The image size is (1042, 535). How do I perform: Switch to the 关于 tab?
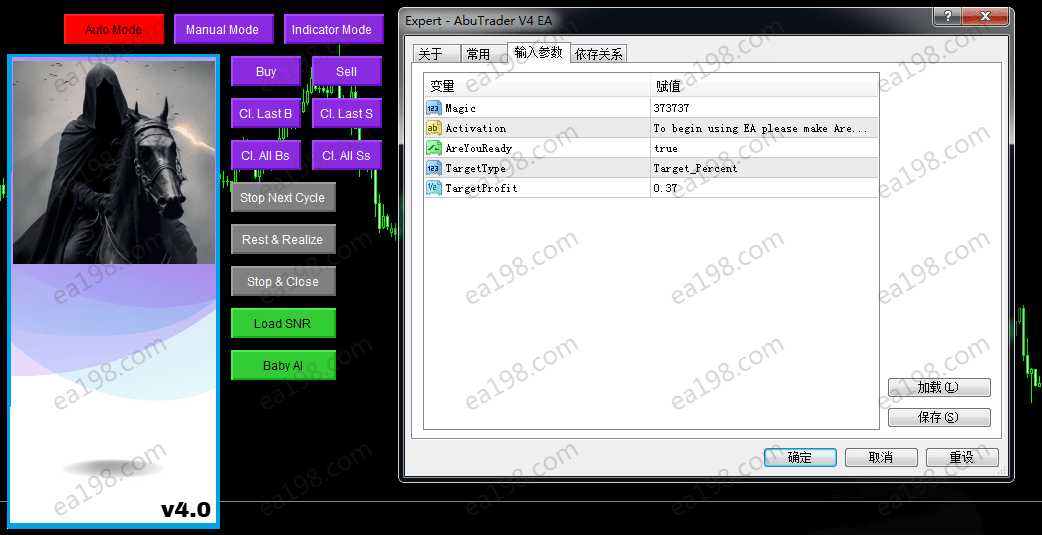point(430,54)
